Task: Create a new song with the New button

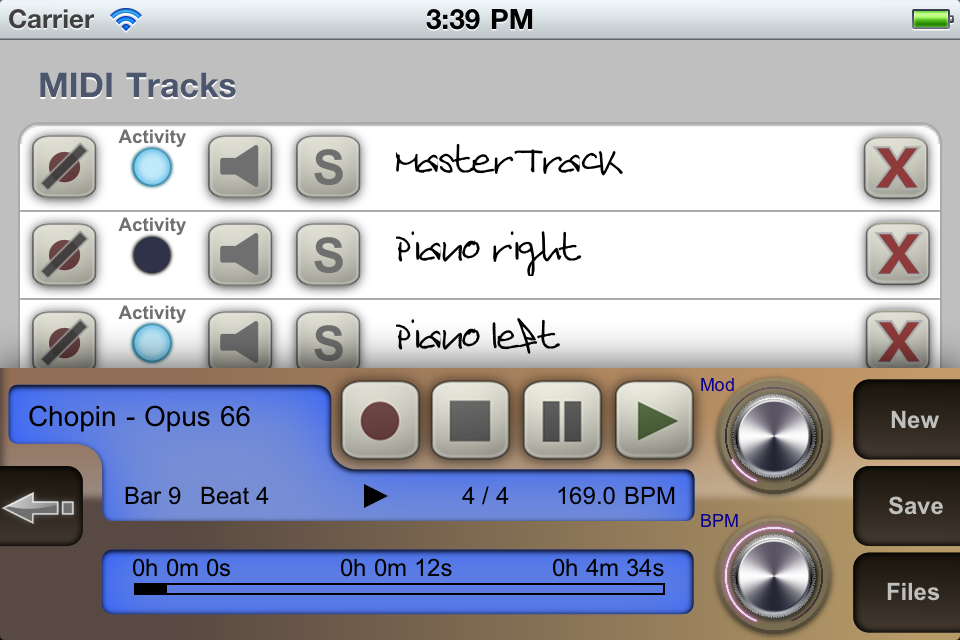Action: coord(907,420)
